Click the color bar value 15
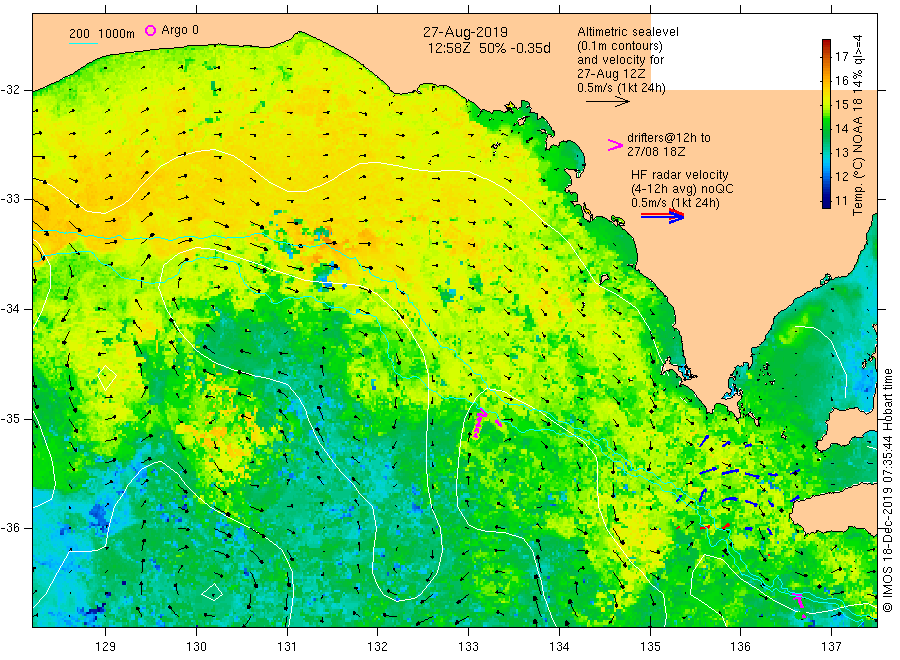The image size is (900, 660). click(841, 104)
